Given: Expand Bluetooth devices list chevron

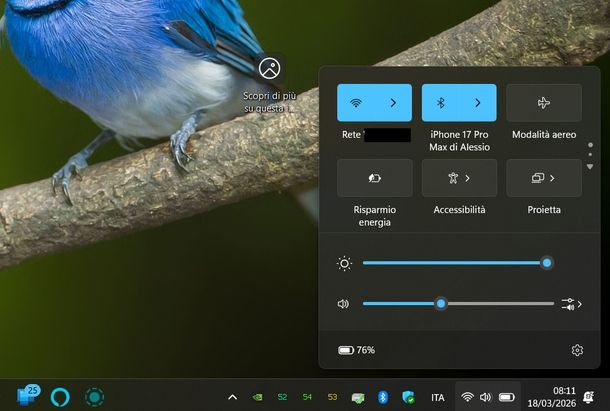Looking at the screenshot, I should tap(478, 103).
